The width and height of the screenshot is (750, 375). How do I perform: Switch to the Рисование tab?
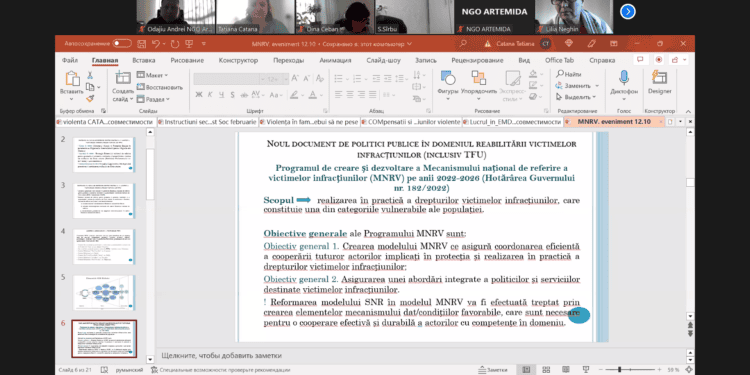pyautogui.click(x=187, y=60)
